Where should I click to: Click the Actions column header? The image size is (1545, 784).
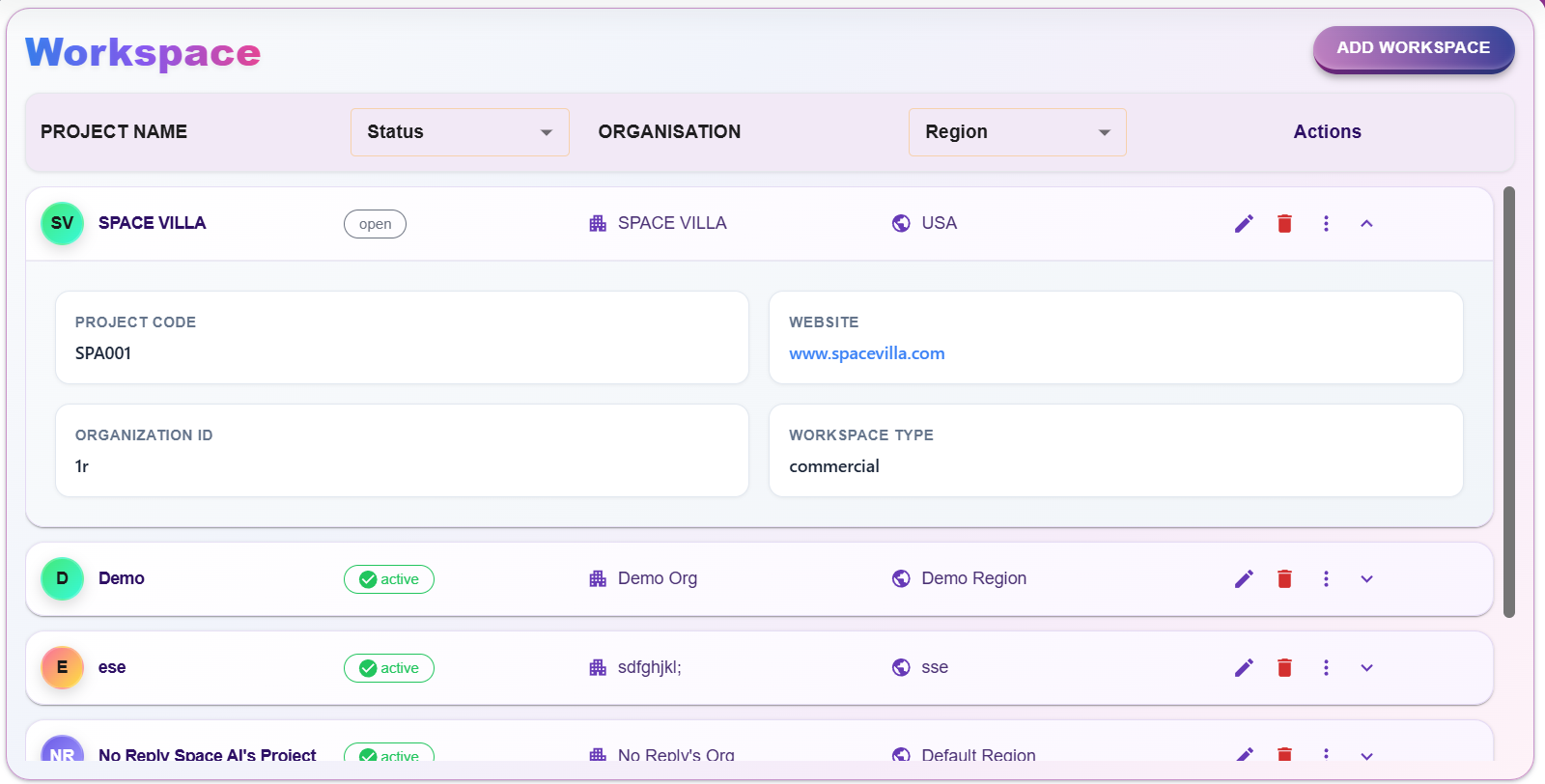(1327, 132)
